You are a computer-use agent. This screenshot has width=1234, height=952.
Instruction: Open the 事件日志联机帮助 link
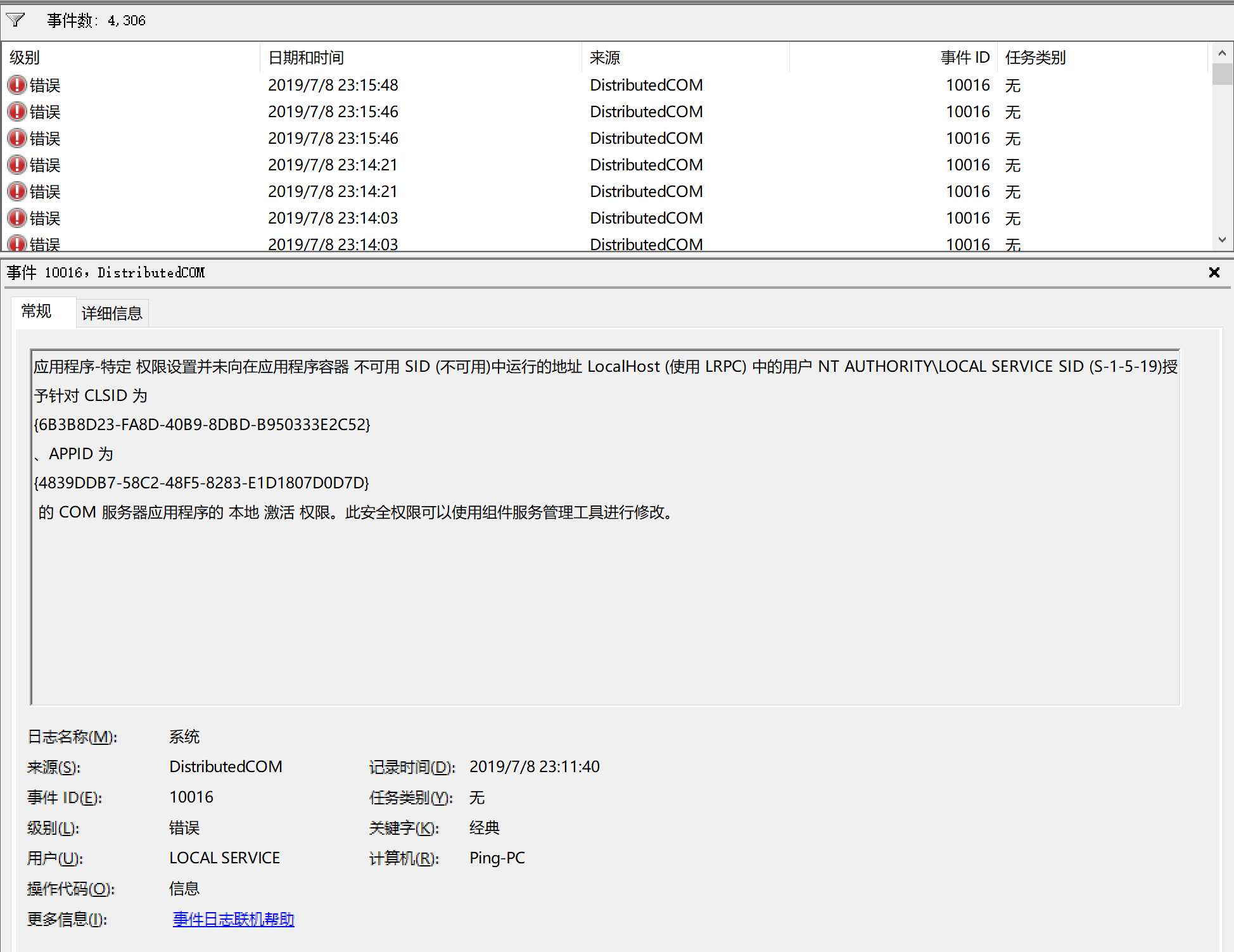tap(234, 919)
